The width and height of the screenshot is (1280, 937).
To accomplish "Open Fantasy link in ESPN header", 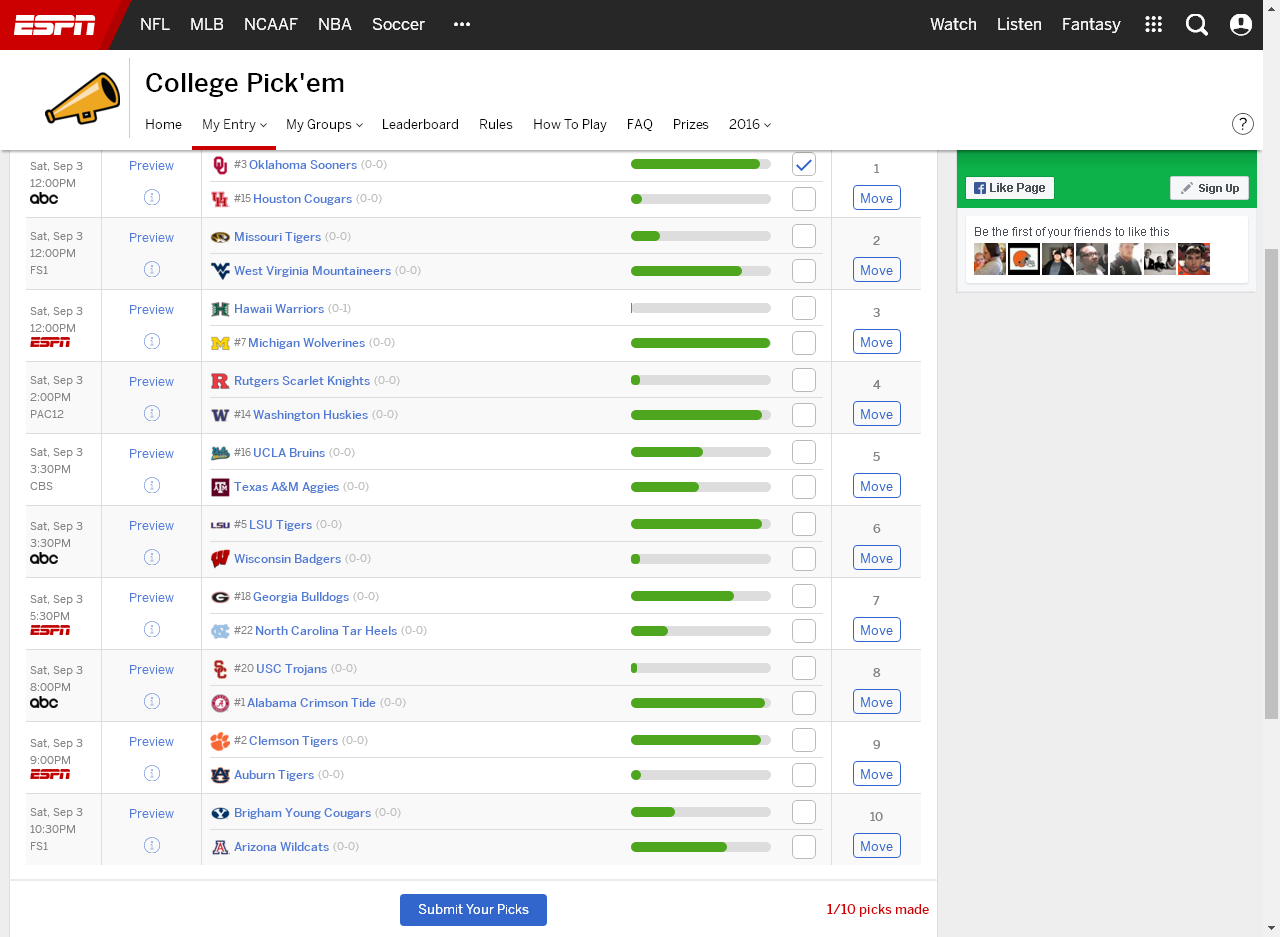I will [1091, 25].
